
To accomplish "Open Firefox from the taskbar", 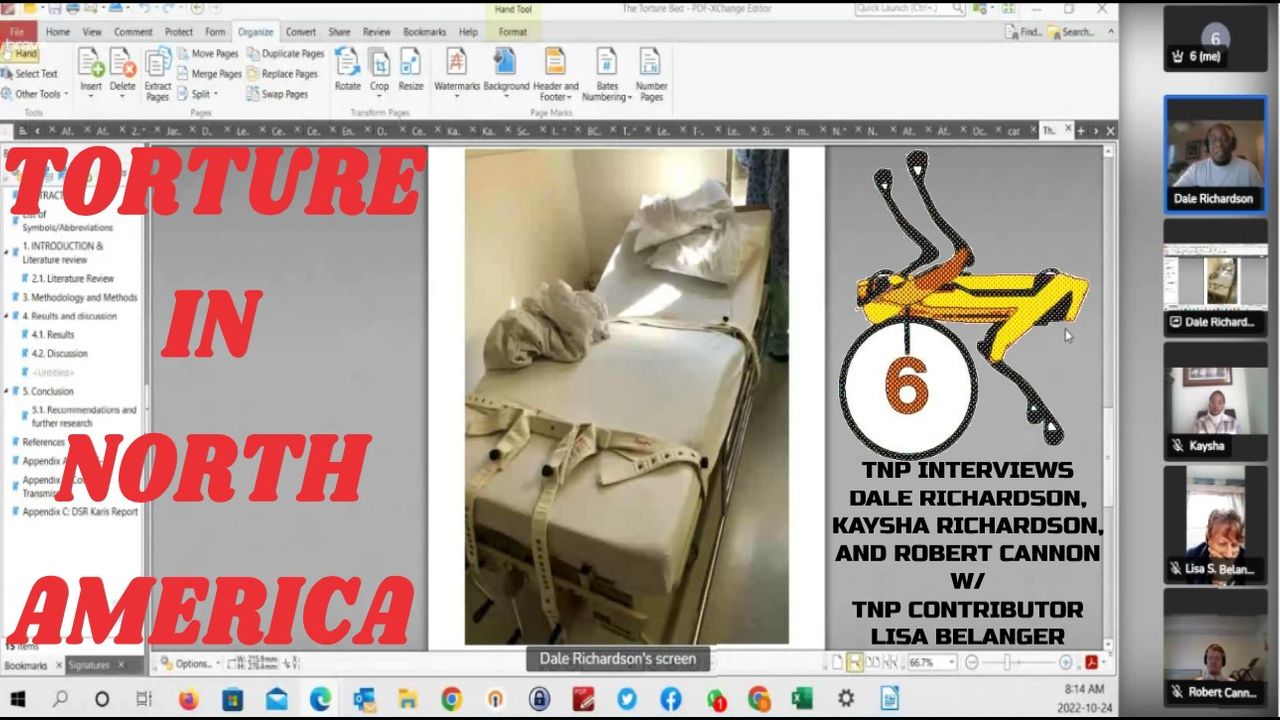I will [188, 698].
